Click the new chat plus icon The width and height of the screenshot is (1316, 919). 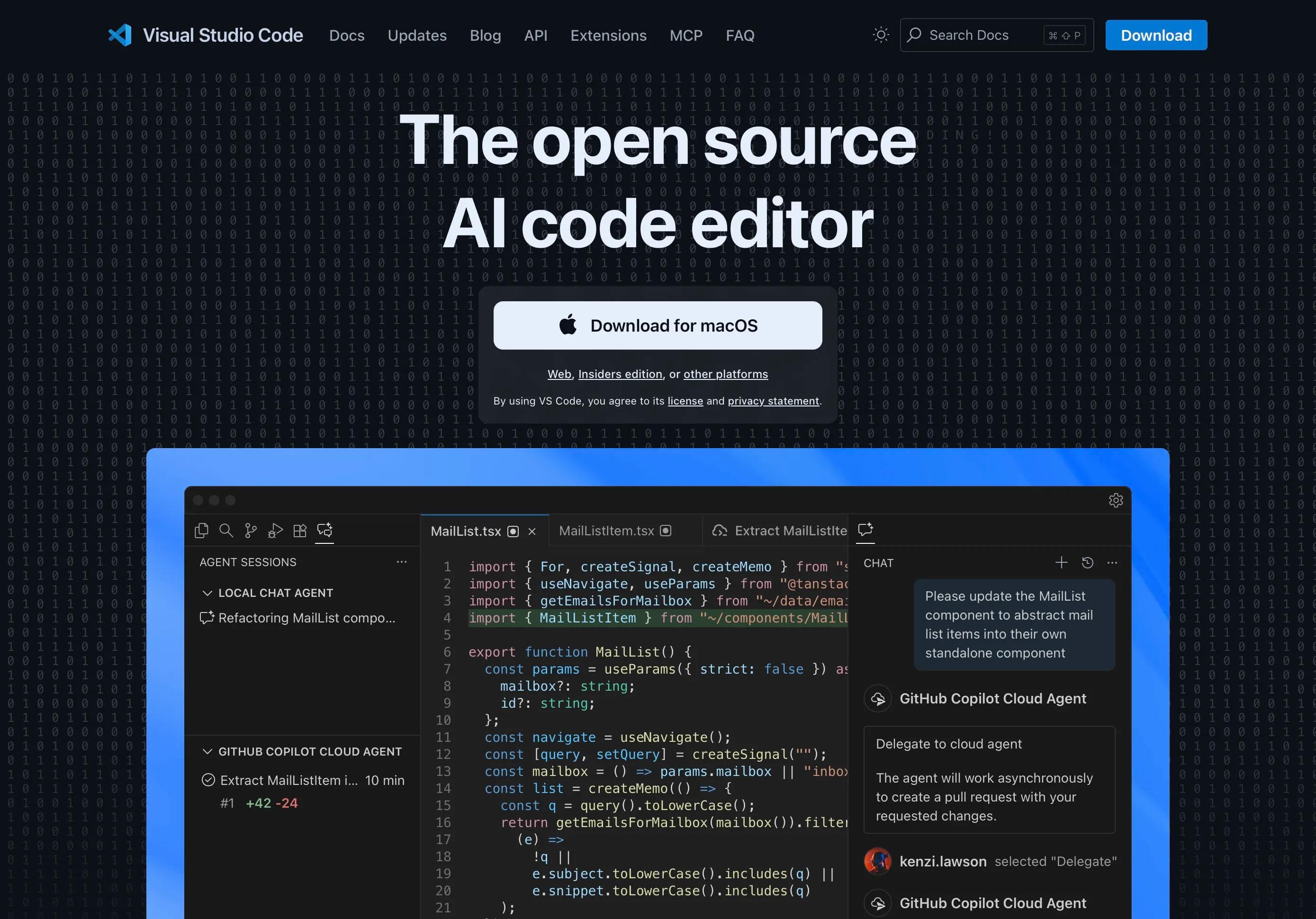tap(1061, 562)
